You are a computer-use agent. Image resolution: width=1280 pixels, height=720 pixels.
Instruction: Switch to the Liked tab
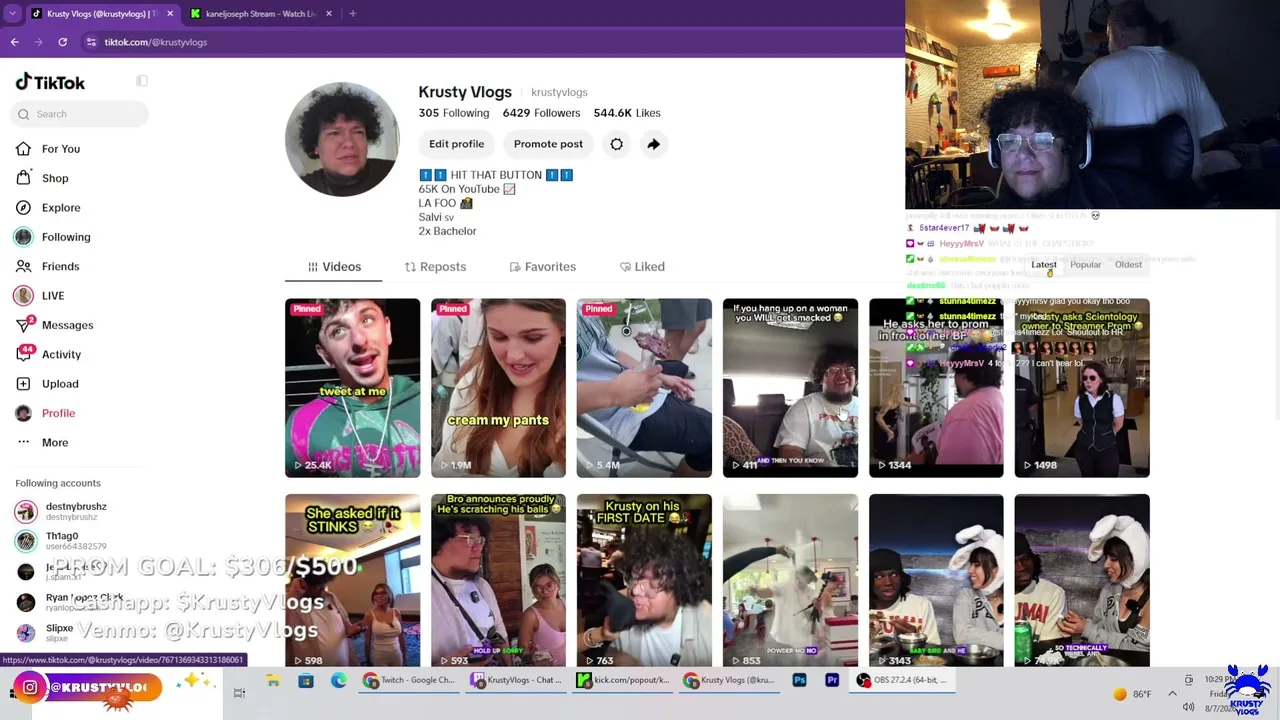pos(642,267)
